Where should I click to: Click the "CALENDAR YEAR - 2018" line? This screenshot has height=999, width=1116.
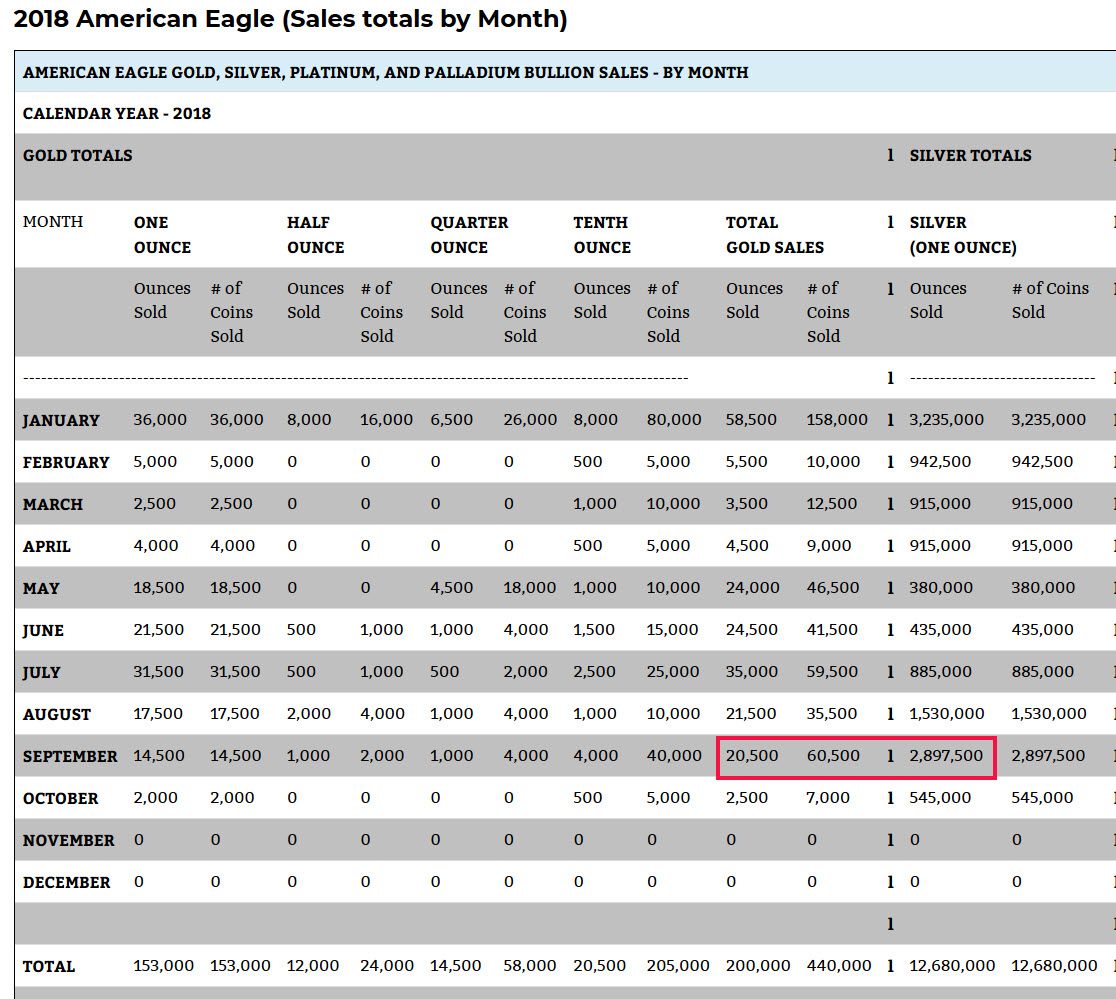point(117,114)
